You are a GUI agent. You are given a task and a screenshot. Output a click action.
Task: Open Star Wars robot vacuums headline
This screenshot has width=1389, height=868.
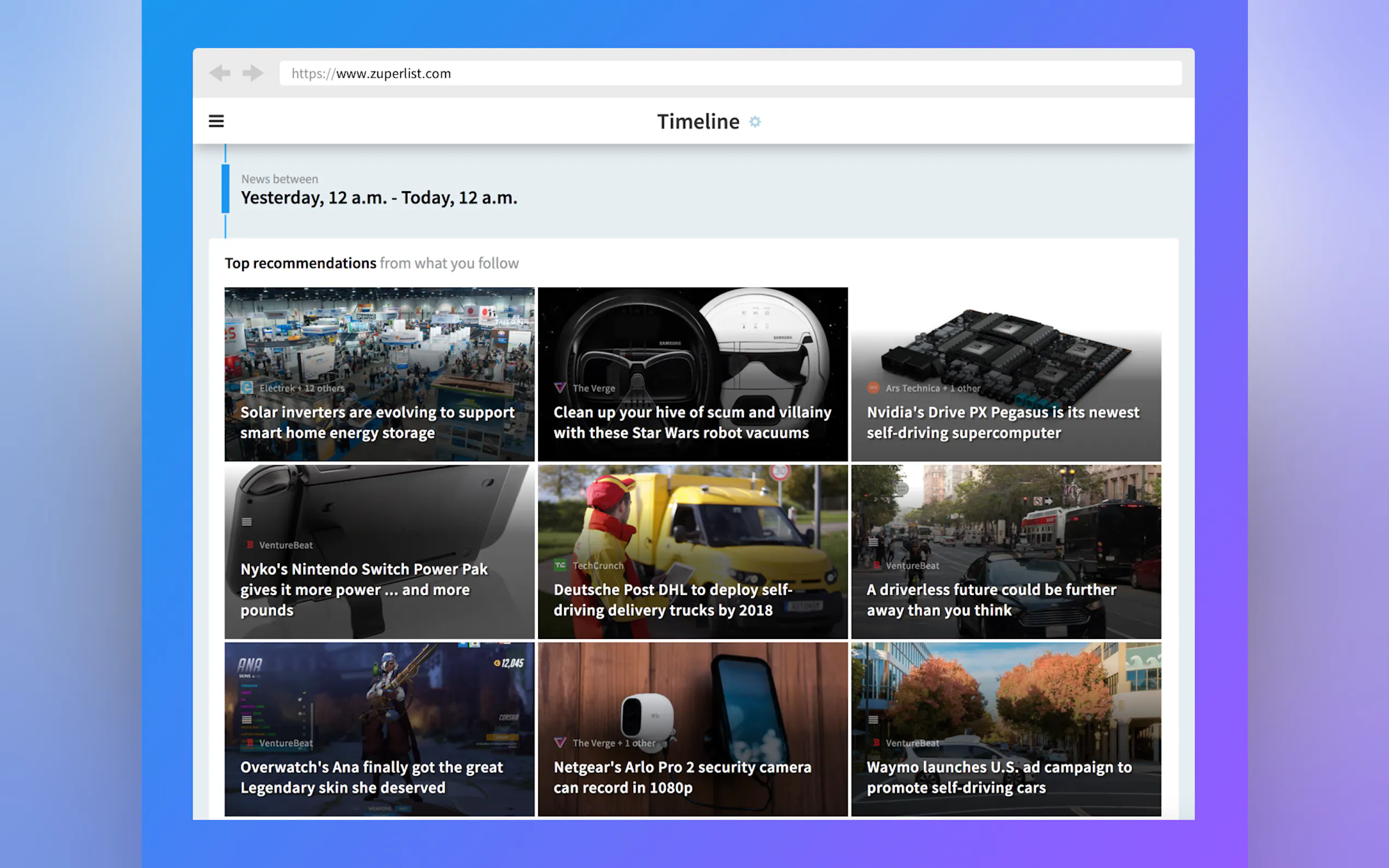tap(692, 422)
